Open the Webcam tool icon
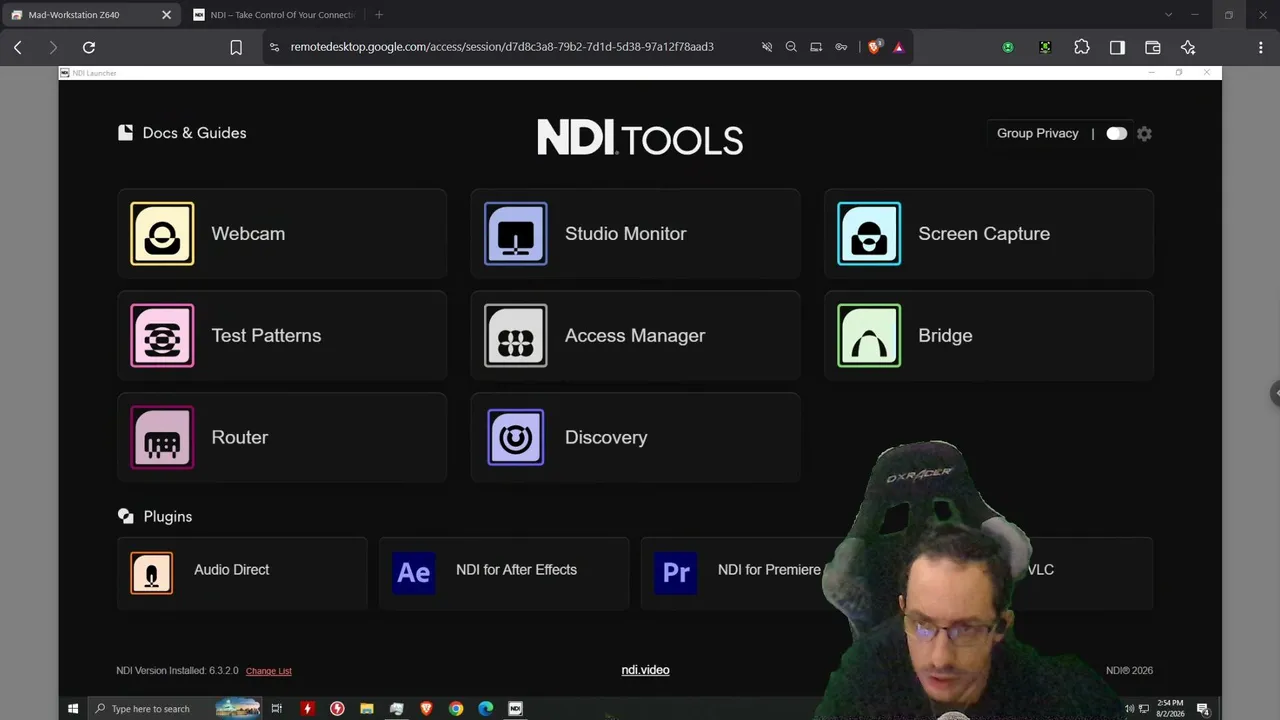 pos(162,234)
